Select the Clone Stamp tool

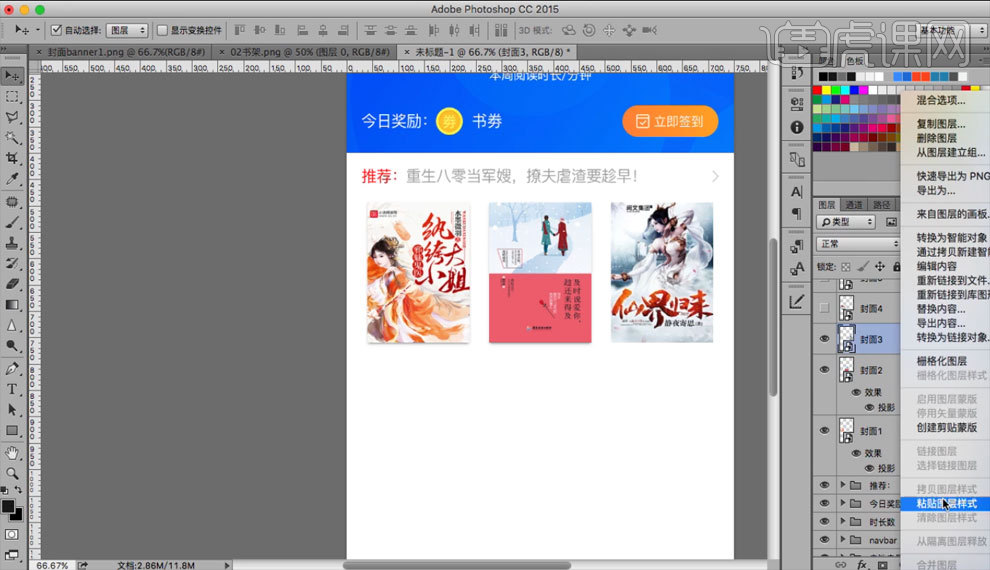point(12,243)
